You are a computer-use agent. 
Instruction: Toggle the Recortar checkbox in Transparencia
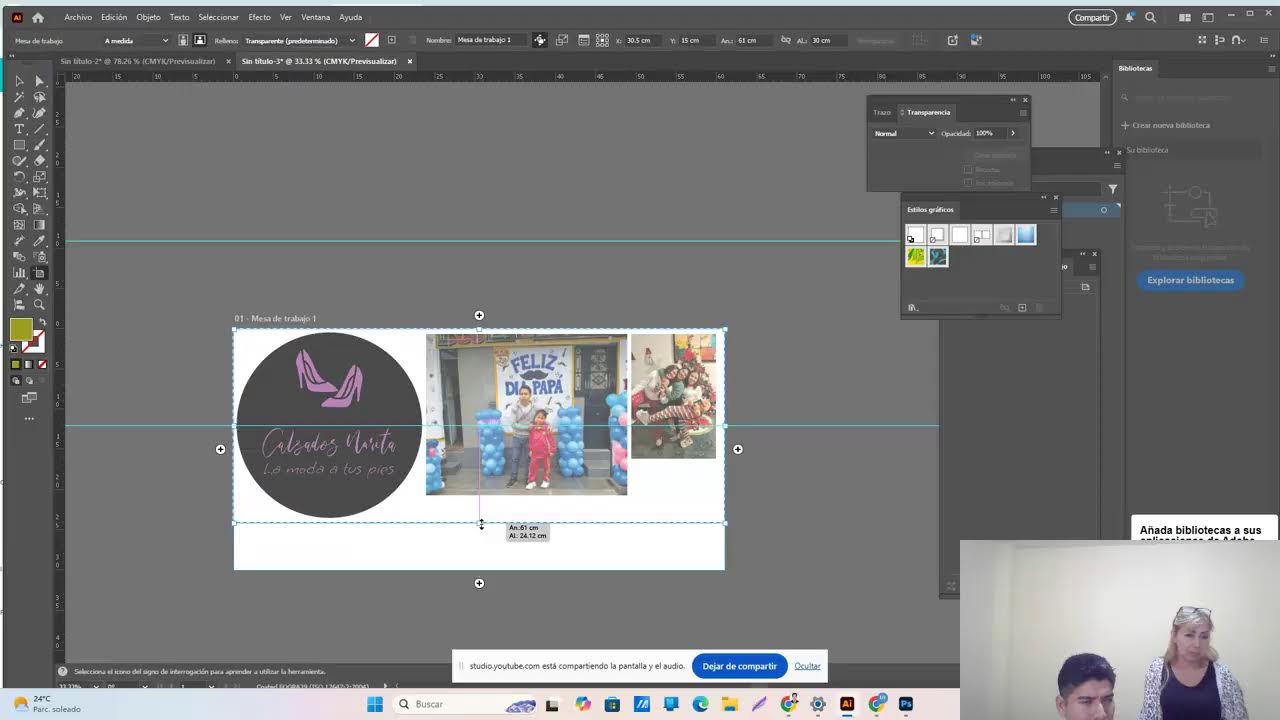coord(968,170)
